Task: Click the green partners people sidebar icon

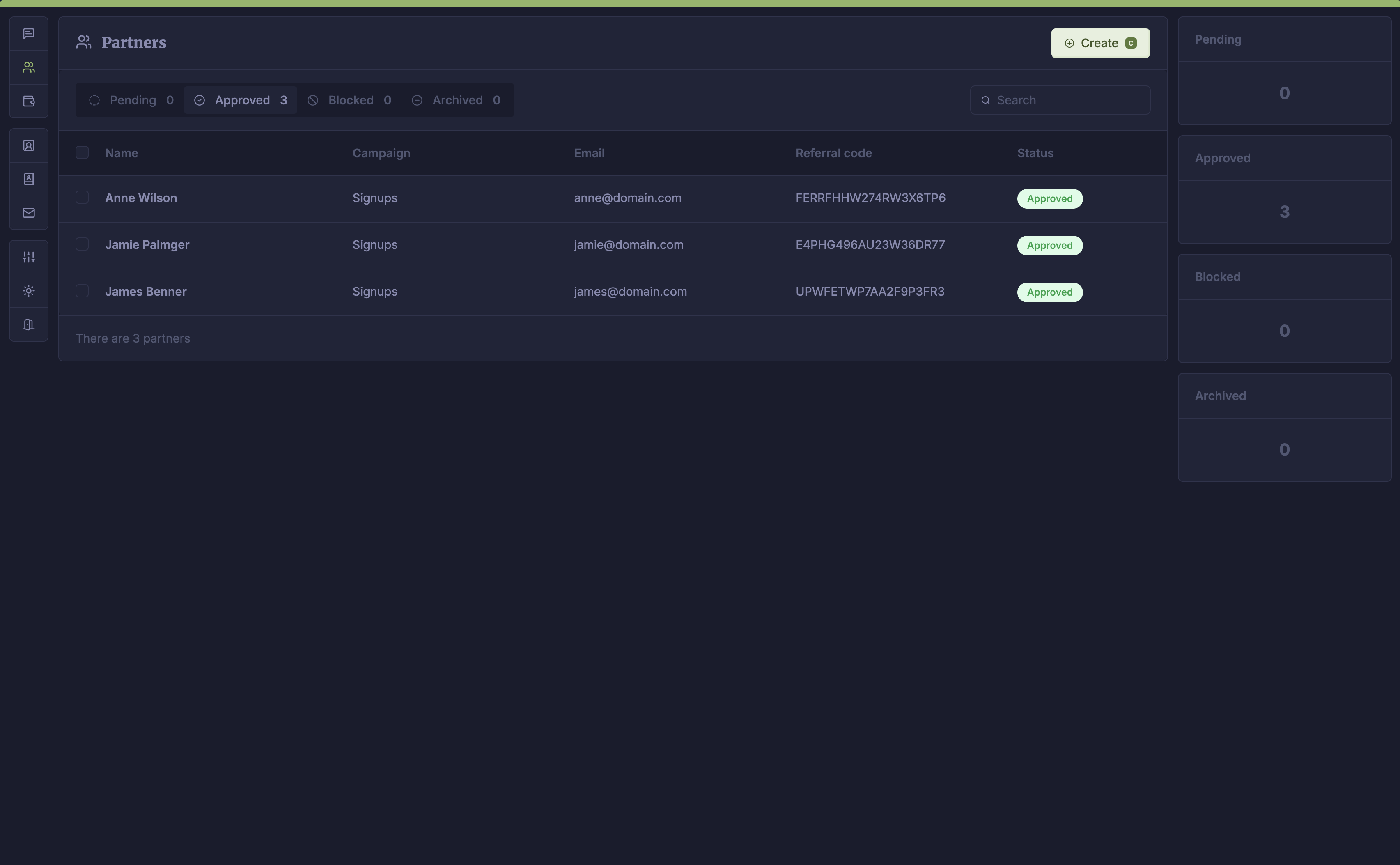Action: pyautogui.click(x=29, y=67)
